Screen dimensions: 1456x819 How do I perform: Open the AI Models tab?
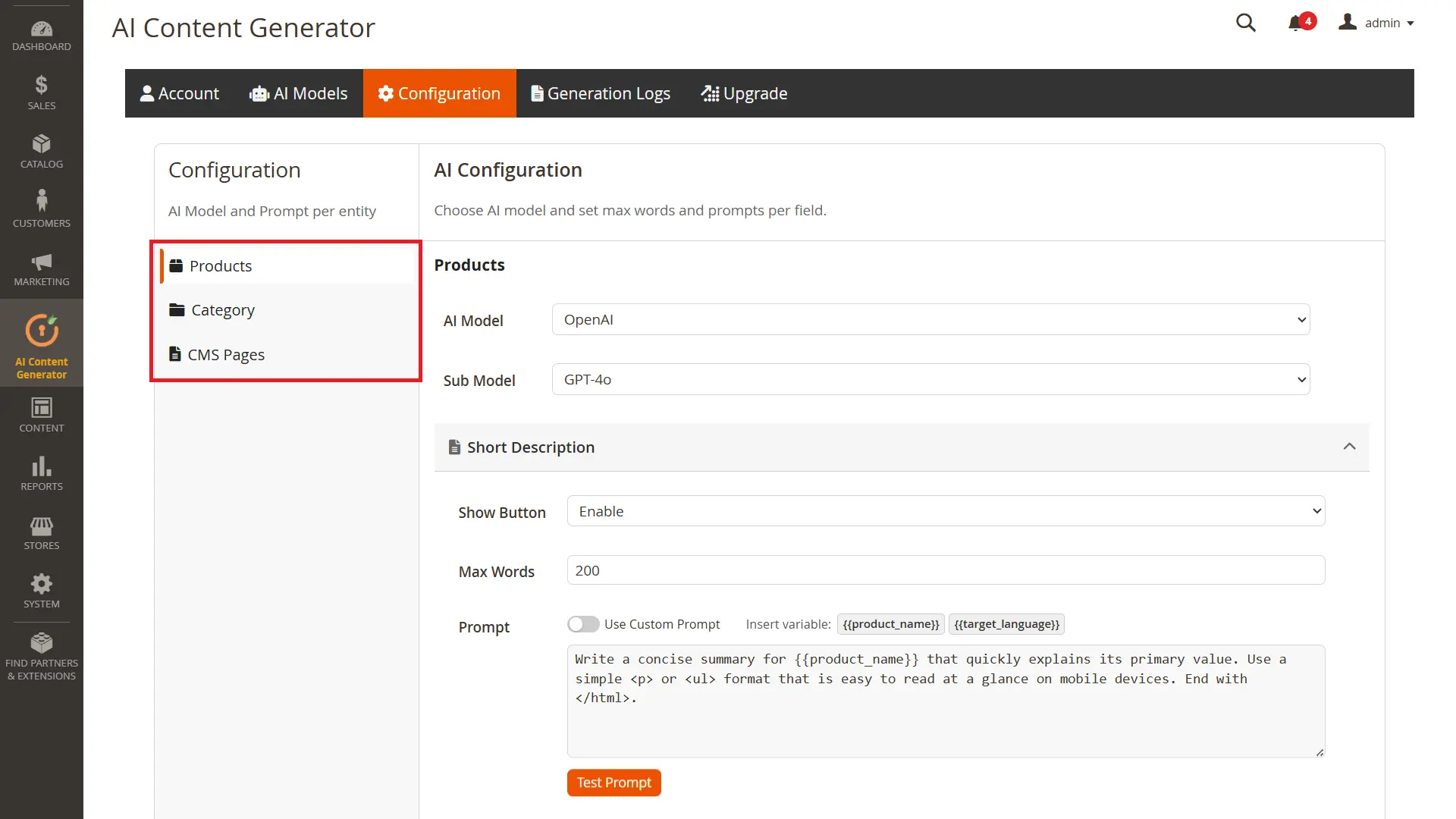coord(298,93)
